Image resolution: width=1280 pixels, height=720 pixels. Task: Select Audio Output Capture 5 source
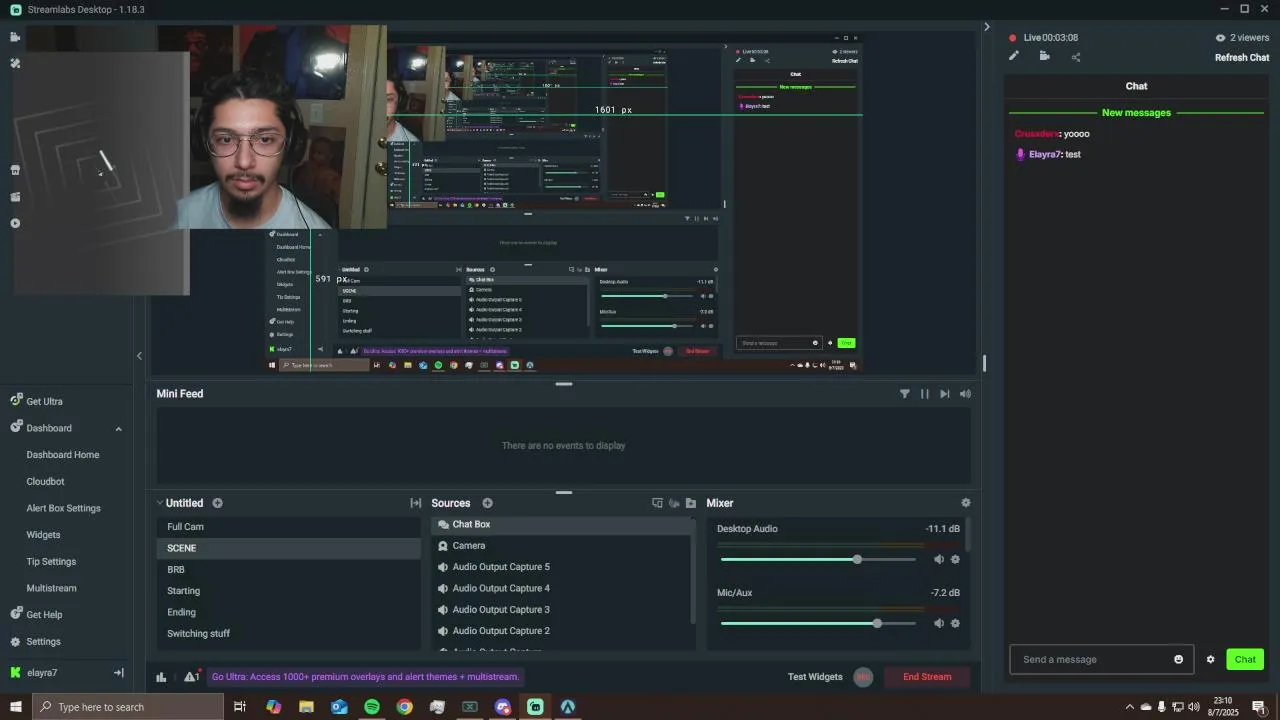(x=561, y=567)
